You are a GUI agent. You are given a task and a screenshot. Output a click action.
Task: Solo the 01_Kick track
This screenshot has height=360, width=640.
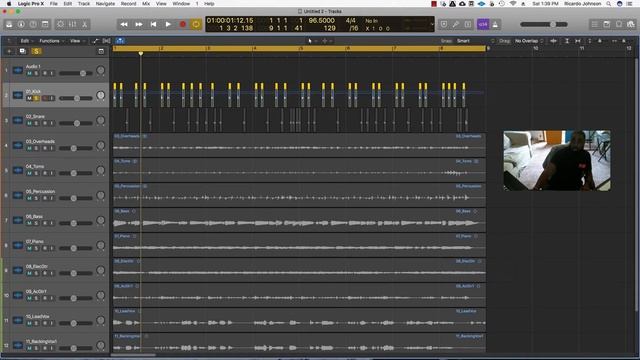point(36,98)
